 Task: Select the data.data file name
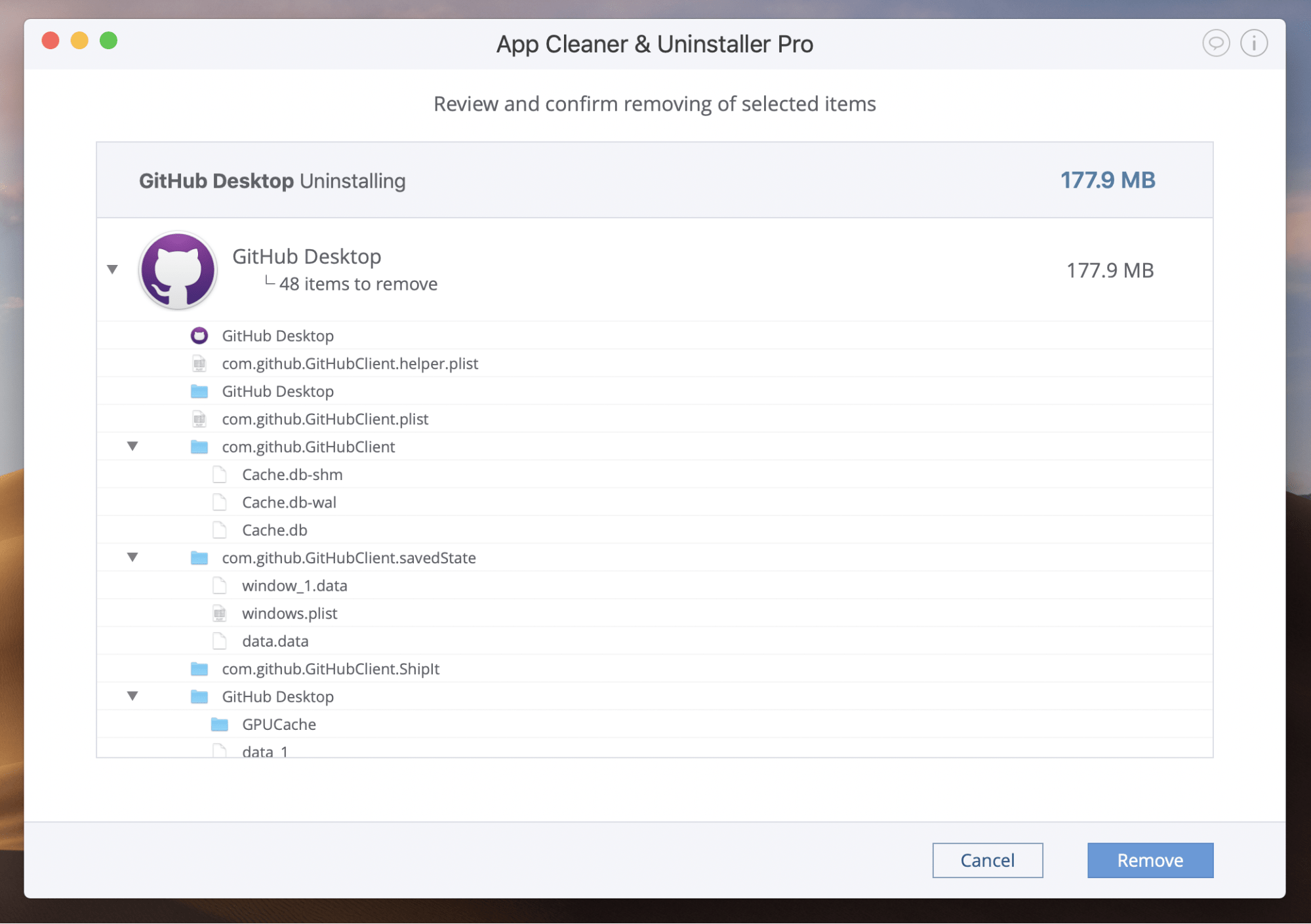click(275, 641)
